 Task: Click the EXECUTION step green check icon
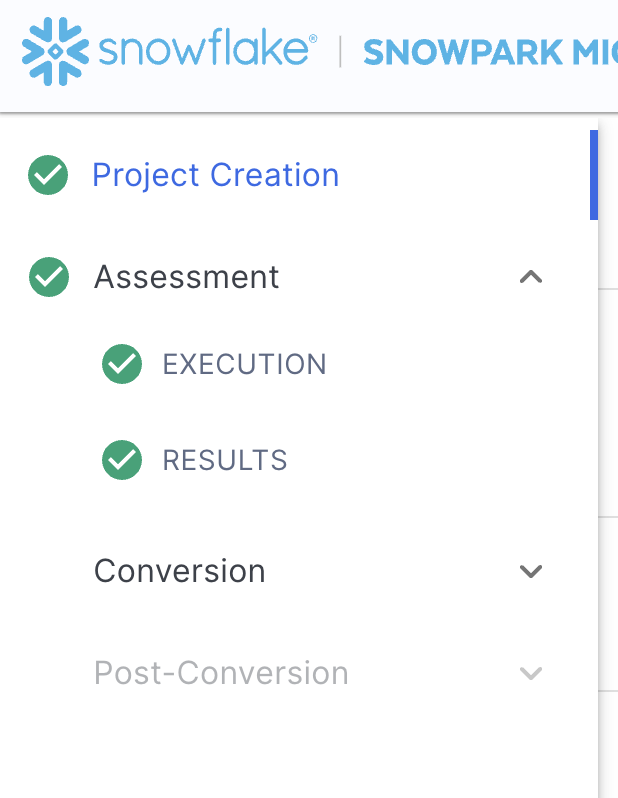point(122,364)
